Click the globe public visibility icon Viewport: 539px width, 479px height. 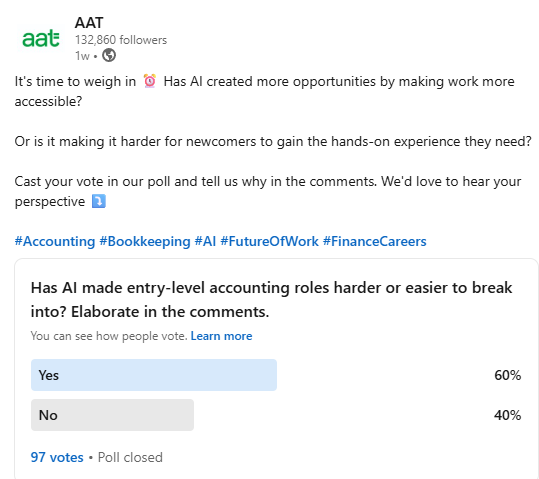109,55
